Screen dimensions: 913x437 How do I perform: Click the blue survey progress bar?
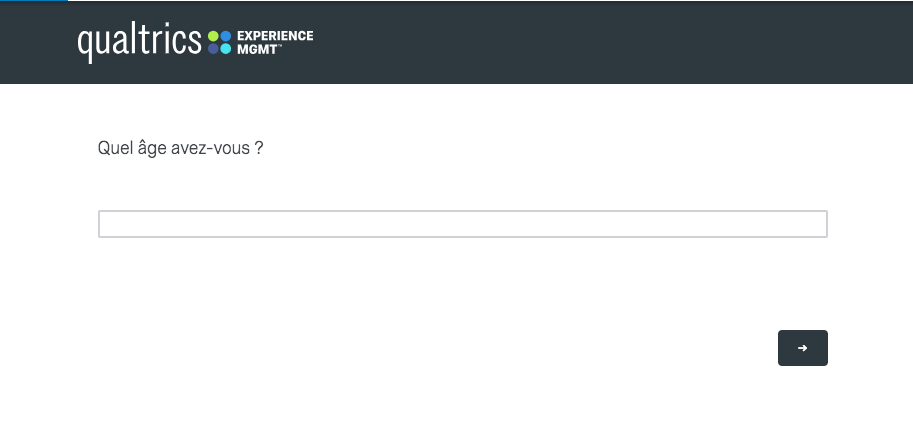tap(34, 1)
